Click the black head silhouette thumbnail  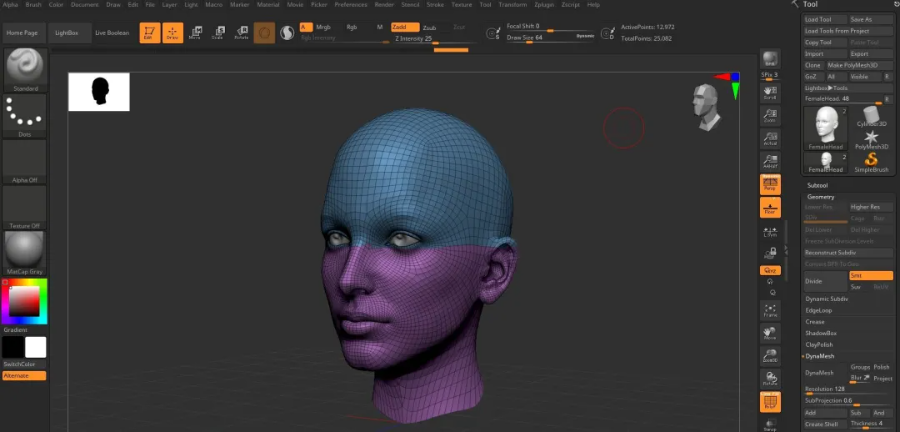click(99, 91)
